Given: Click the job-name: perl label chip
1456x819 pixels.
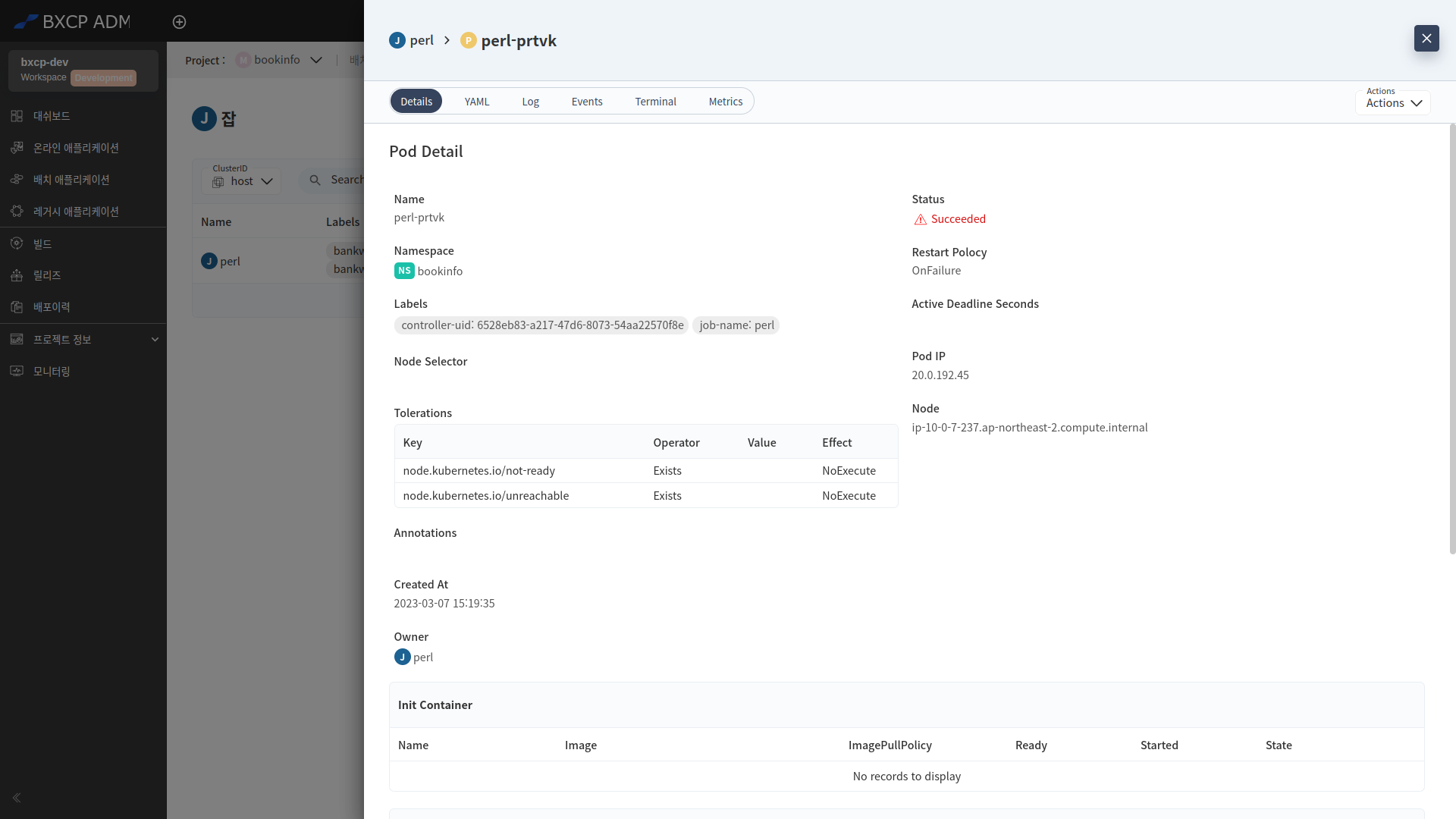Looking at the screenshot, I should pos(736,325).
